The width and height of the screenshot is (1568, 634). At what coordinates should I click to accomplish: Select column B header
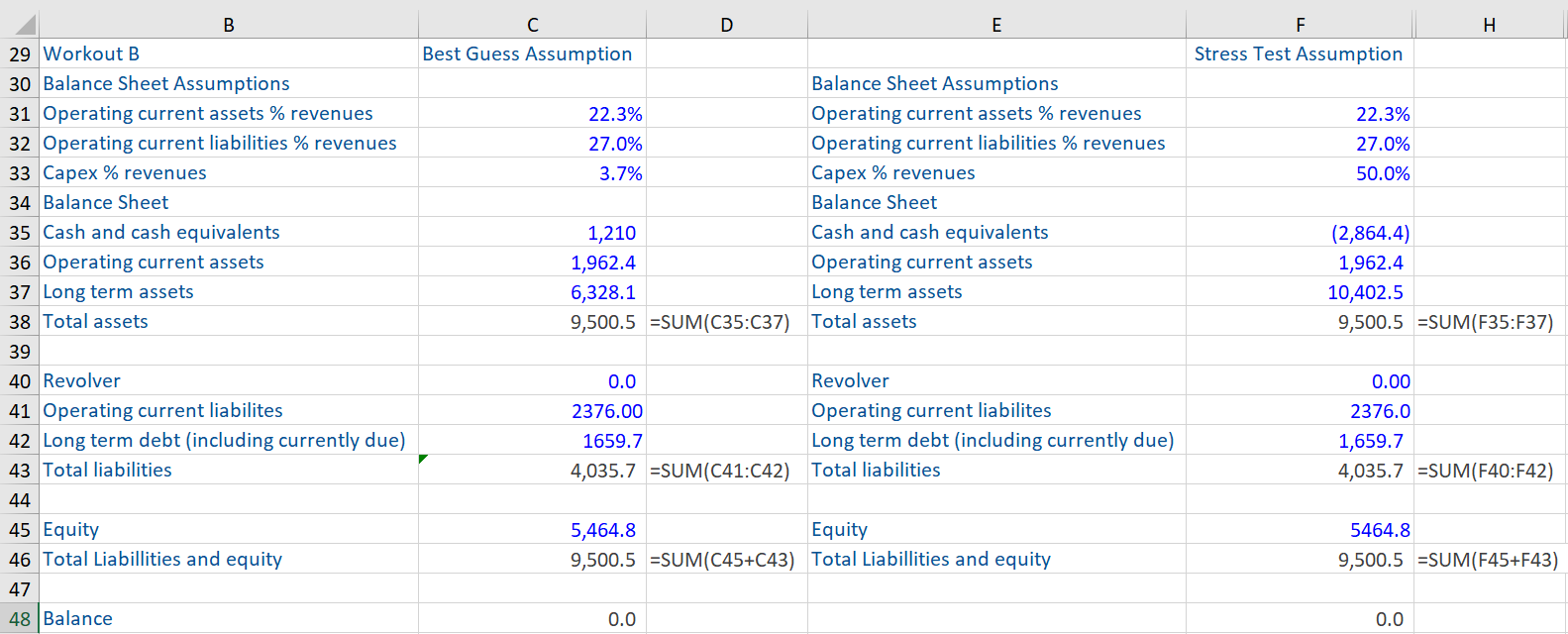pyautogui.click(x=229, y=25)
